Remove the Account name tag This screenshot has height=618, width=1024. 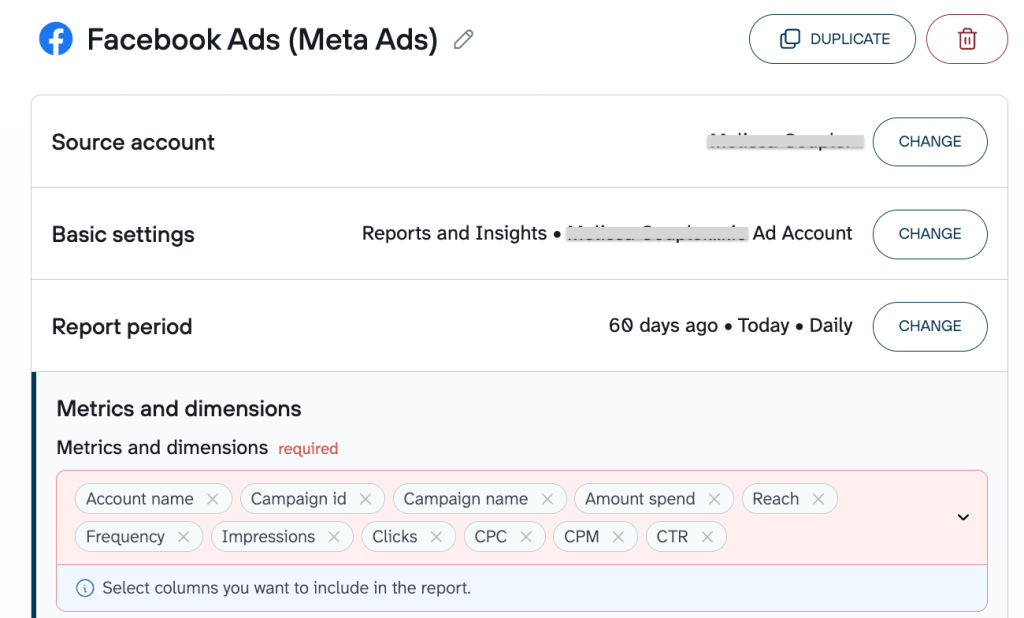coord(212,499)
